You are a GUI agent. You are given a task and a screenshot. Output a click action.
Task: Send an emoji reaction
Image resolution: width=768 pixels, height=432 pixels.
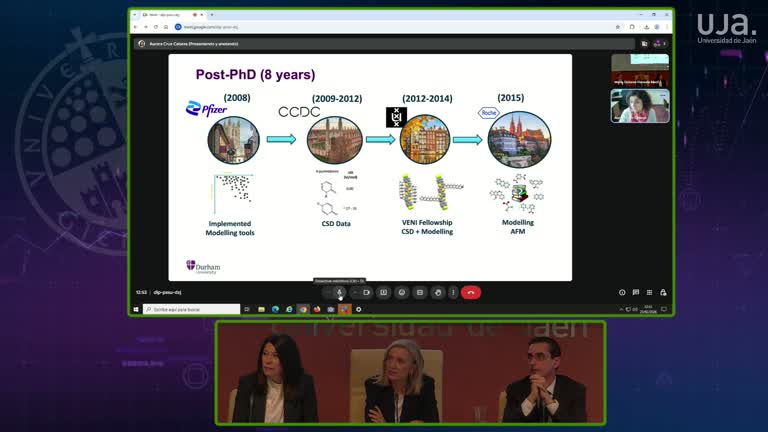click(x=401, y=292)
